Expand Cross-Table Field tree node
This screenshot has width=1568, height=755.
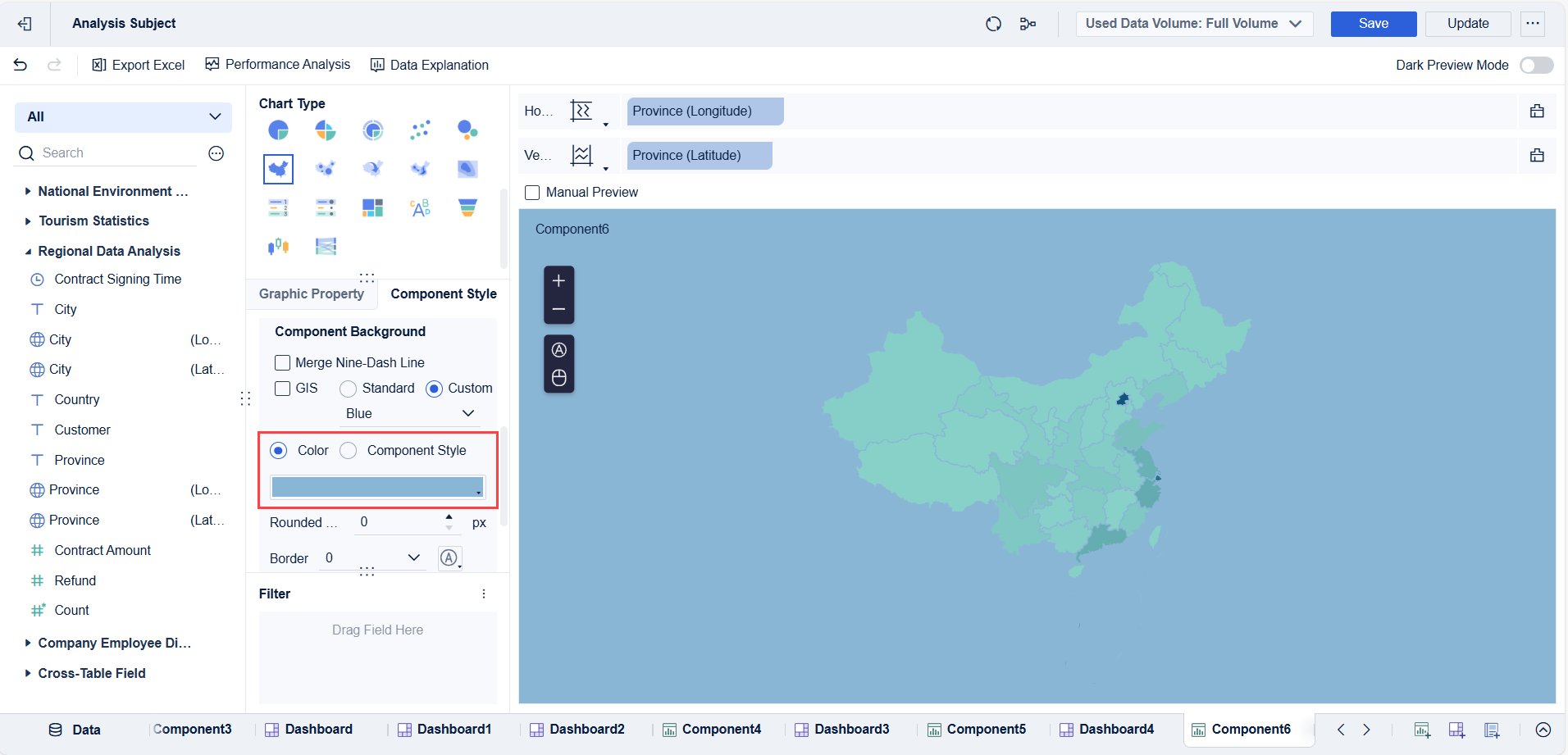pos(28,673)
